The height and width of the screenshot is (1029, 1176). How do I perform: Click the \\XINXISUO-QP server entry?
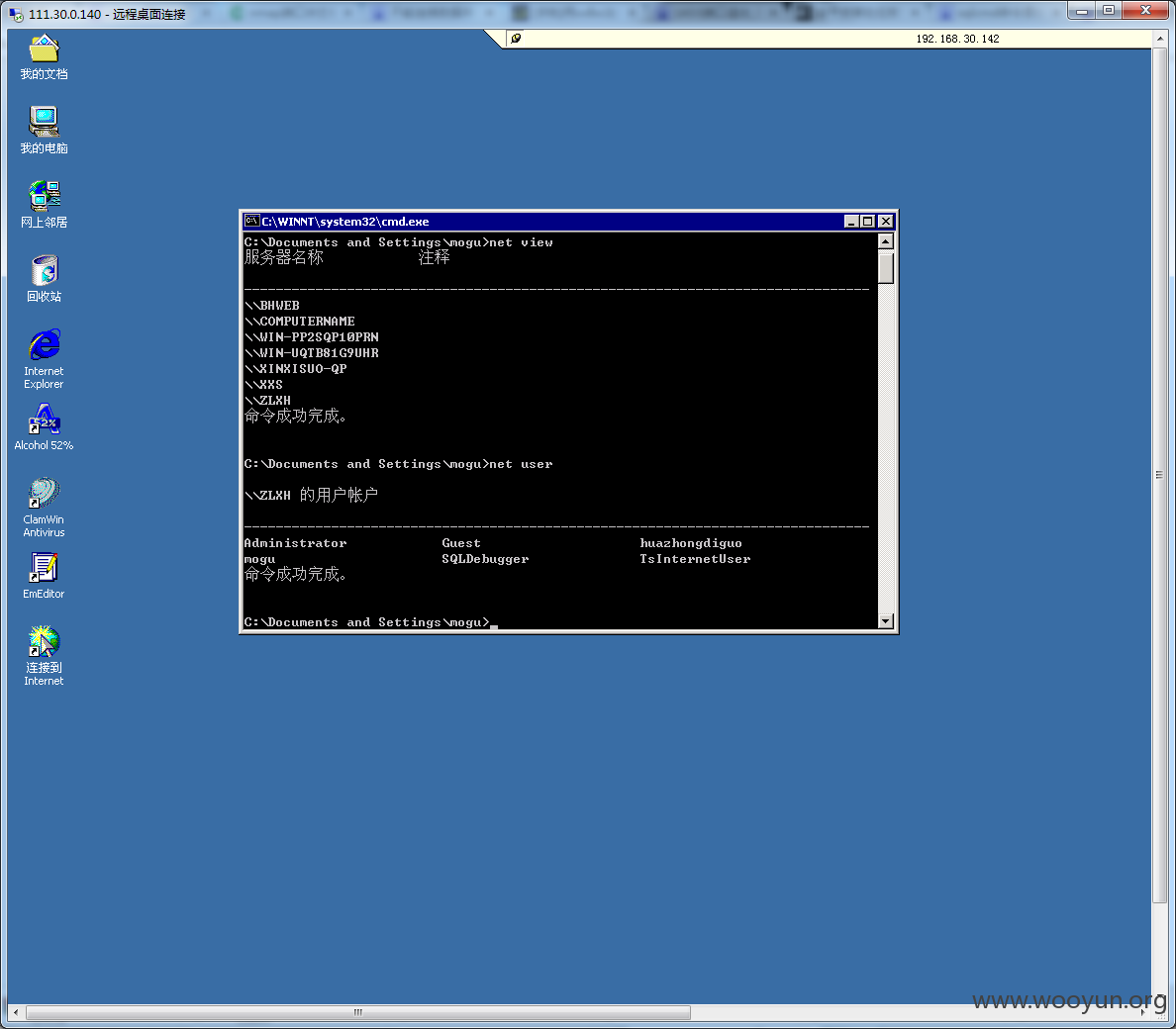click(296, 369)
